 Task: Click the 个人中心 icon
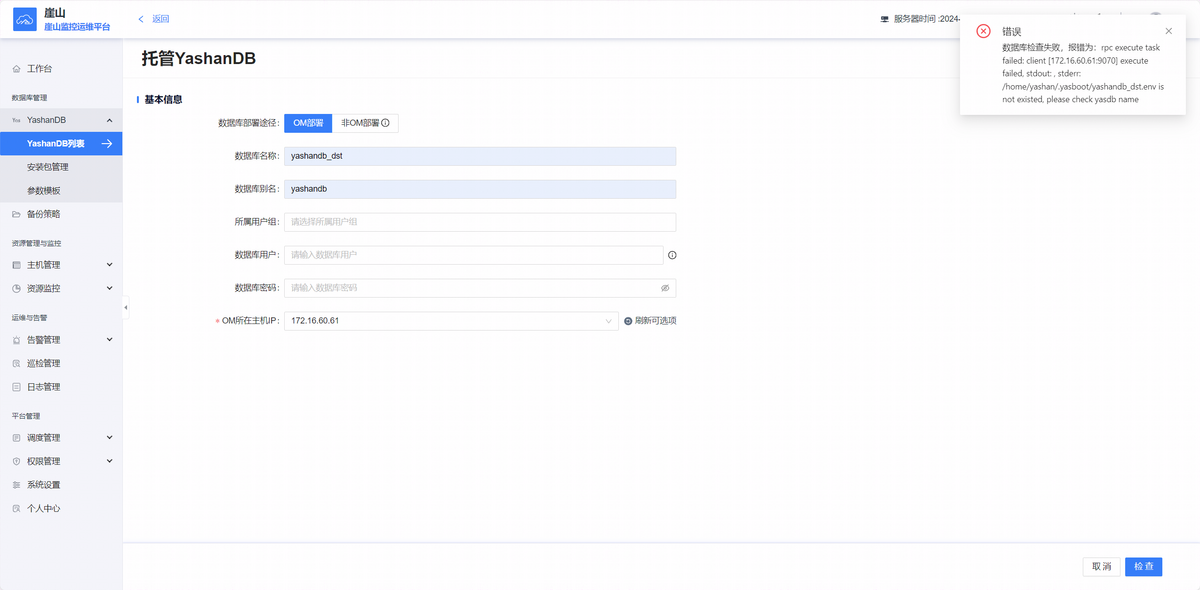click(x=16, y=508)
